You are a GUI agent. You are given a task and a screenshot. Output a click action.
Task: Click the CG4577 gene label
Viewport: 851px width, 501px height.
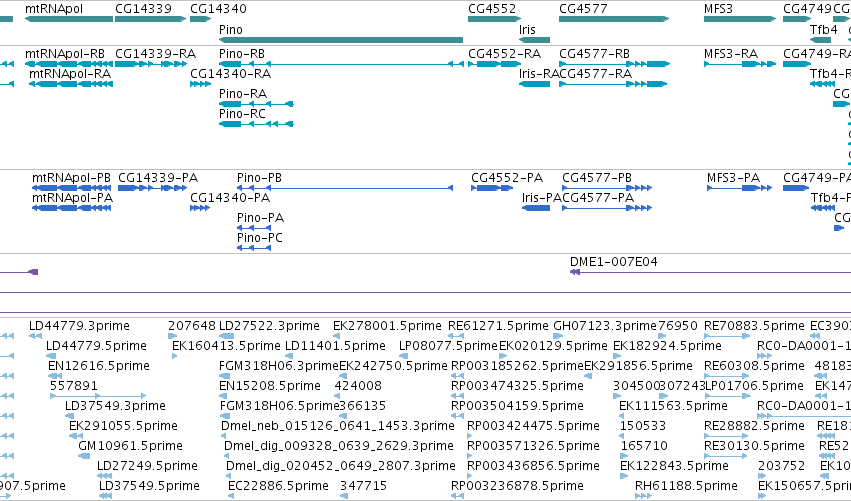pyautogui.click(x=583, y=9)
